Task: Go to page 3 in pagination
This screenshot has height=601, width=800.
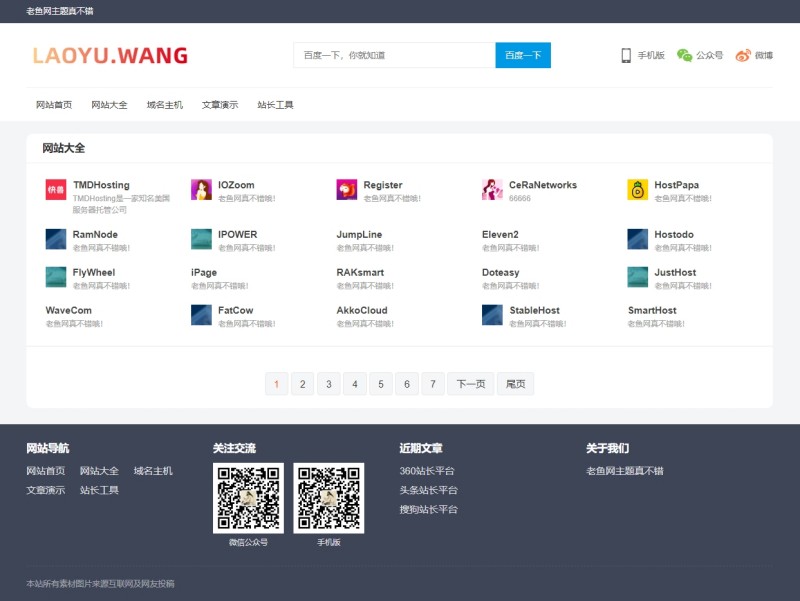Action: (x=328, y=384)
